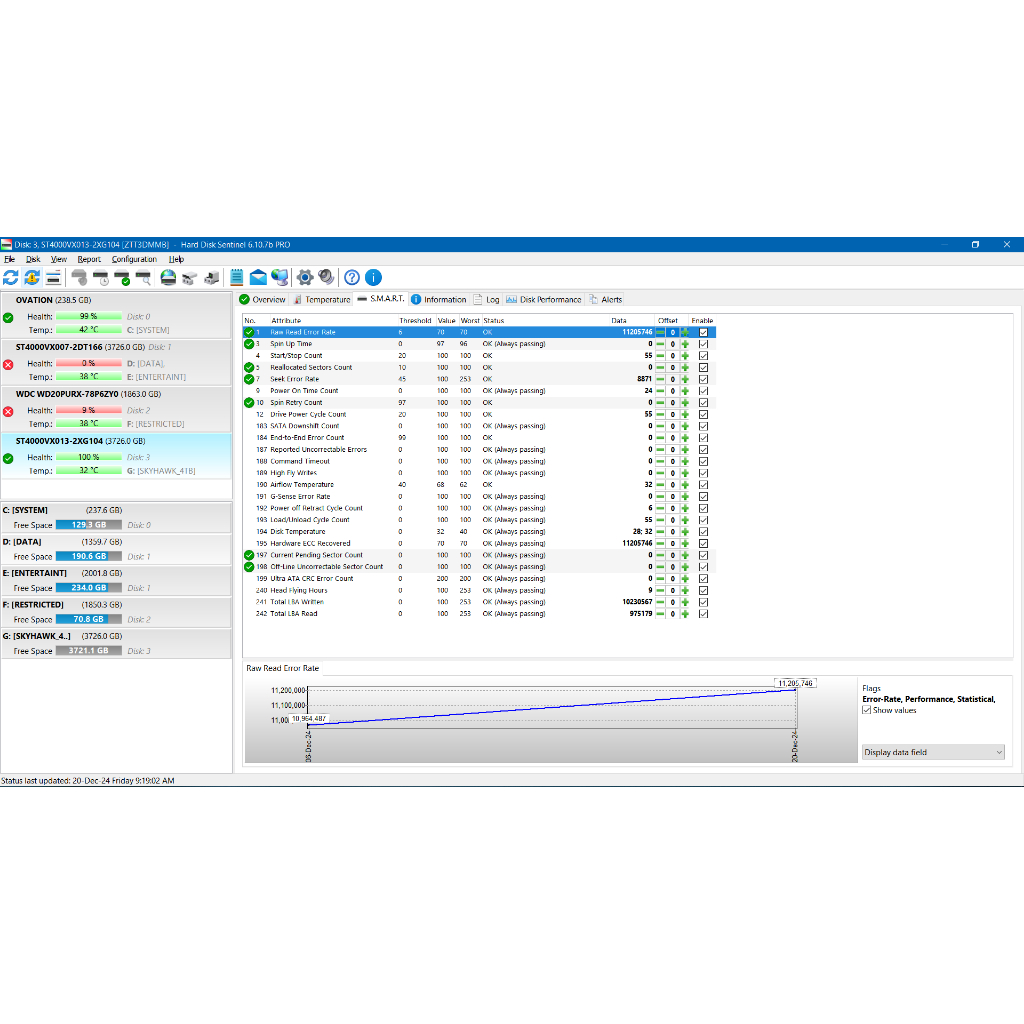Switch to the Overview tab

coord(263,300)
